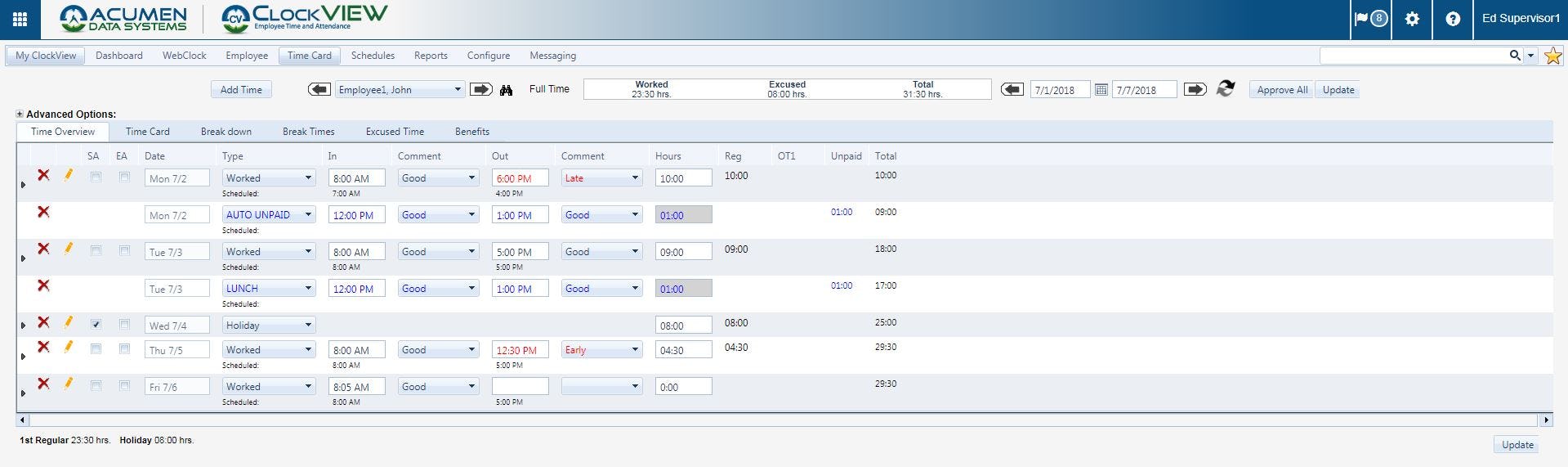Toggle SA checkbox for Thu 7/5
The image size is (1568, 467).
coord(96,348)
